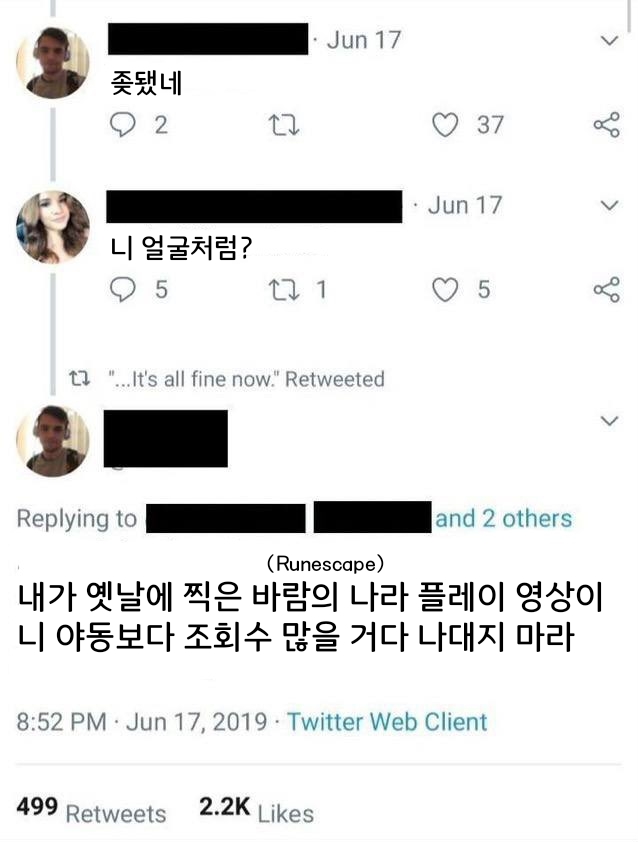Share the first tweet in the thread
Viewport: 638px width, 842px height.
pyautogui.click(x=607, y=126)
